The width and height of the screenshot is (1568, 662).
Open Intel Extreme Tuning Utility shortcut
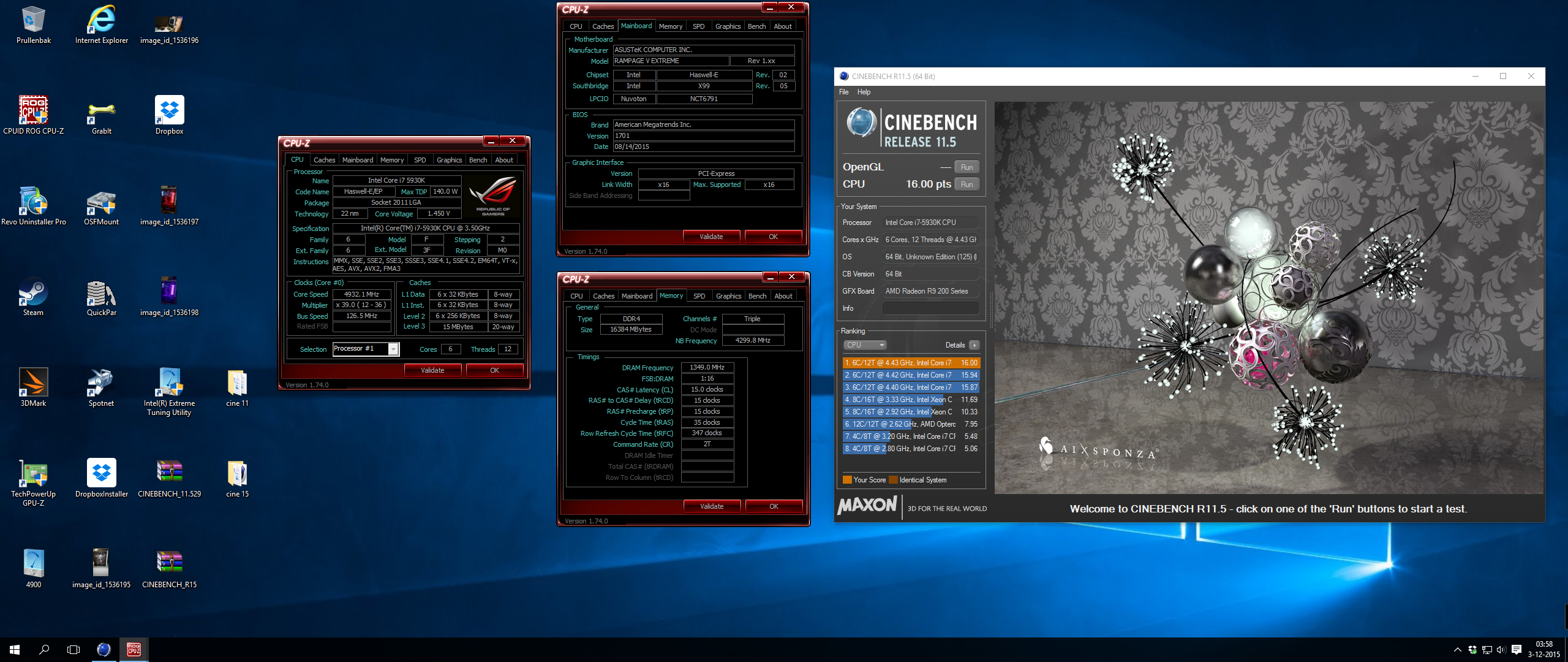(x=169, y=392)
